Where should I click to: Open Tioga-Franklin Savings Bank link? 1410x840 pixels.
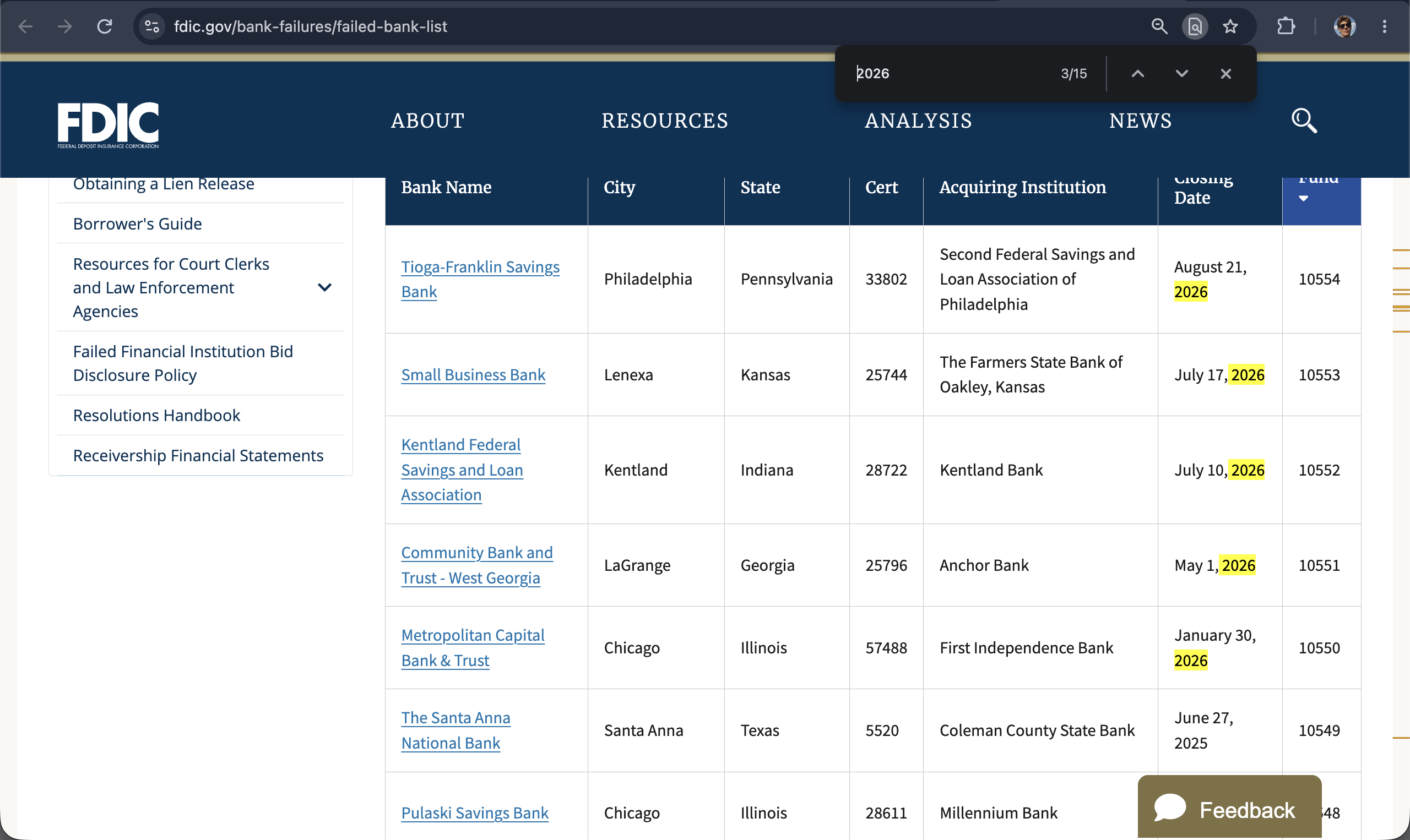click(480, 279)
